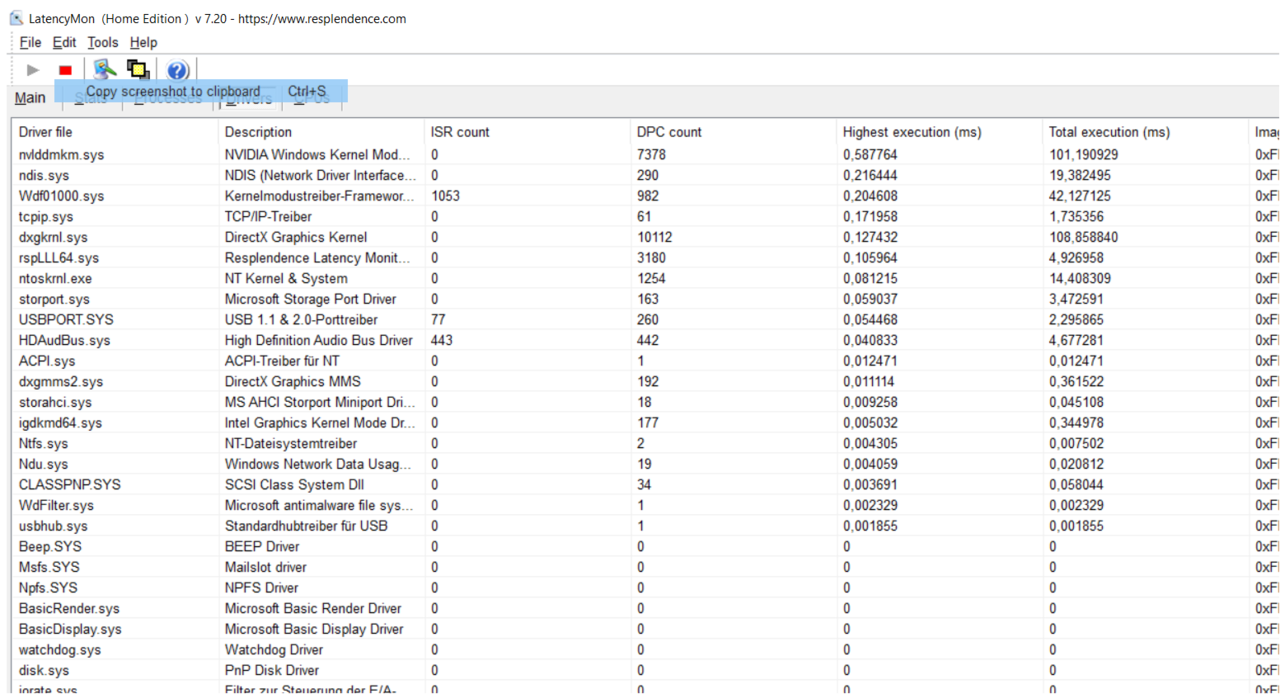Sort by the ISR count column header
The image size is (1280, 694).
[527, 132]
